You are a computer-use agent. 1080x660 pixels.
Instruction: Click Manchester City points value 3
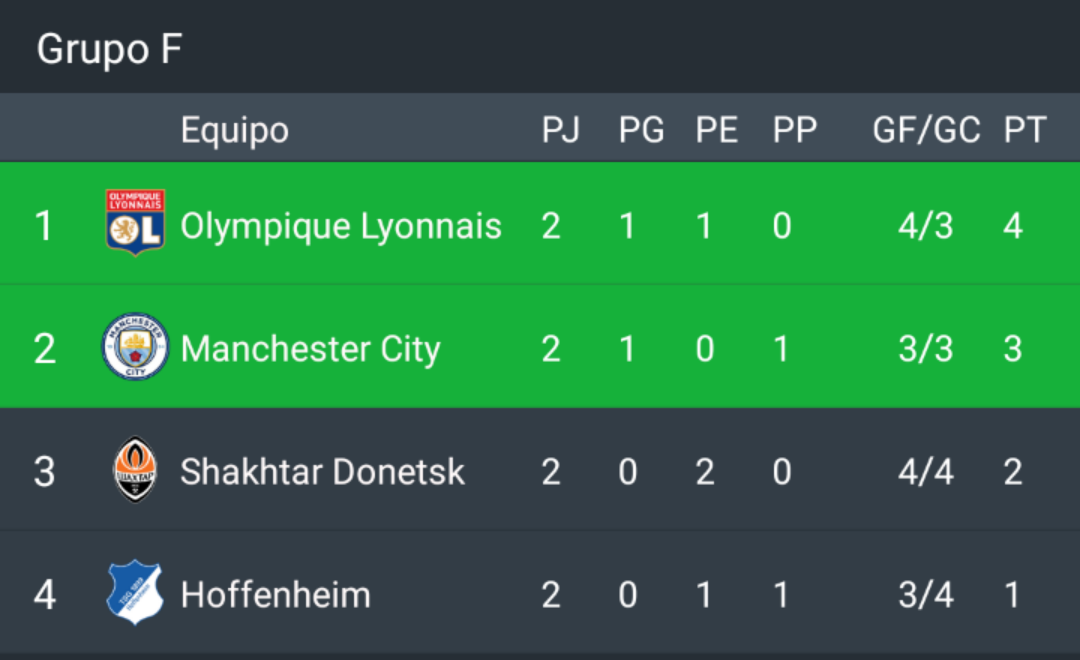(x=1012, y=349)
